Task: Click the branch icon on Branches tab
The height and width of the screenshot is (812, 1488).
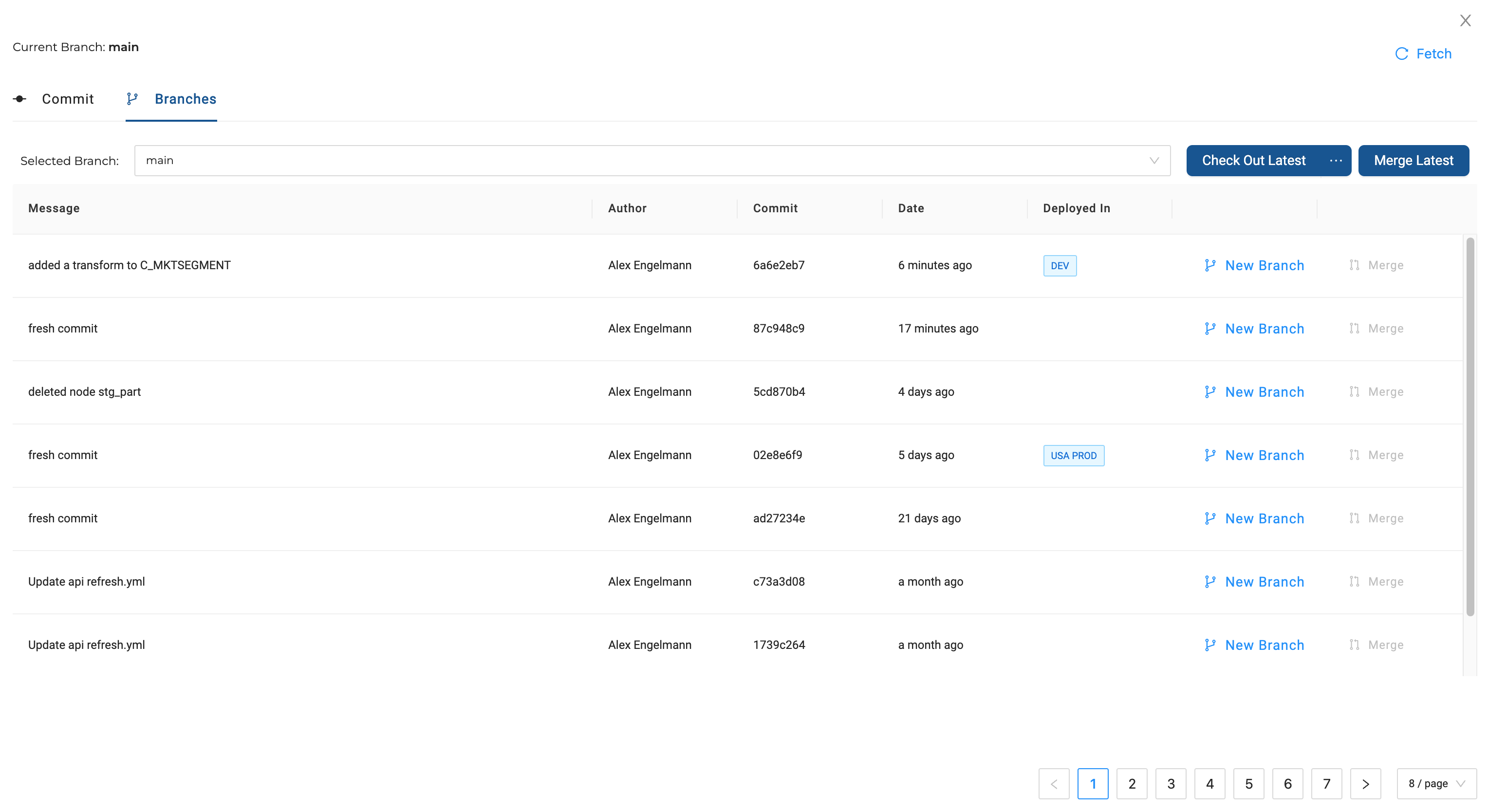Action: [132, 99]
